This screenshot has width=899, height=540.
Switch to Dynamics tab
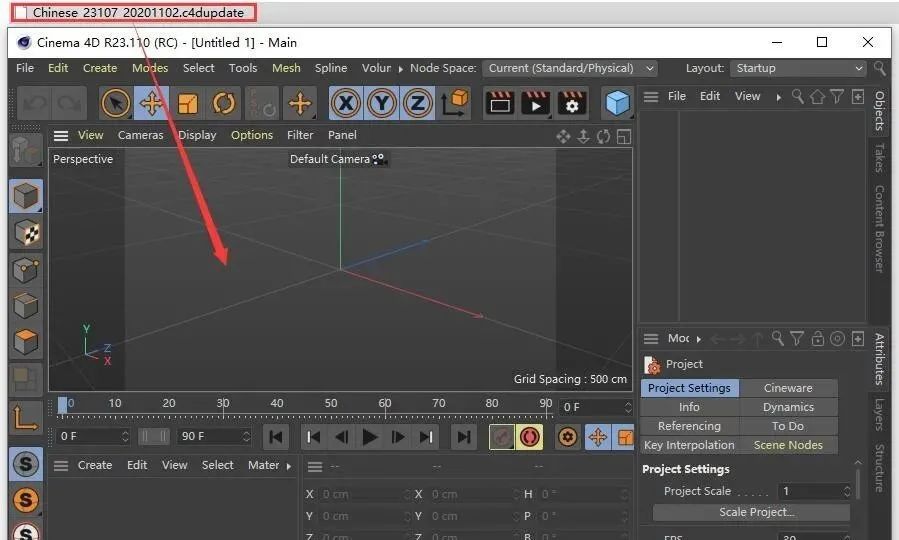(x=788, y=407)
